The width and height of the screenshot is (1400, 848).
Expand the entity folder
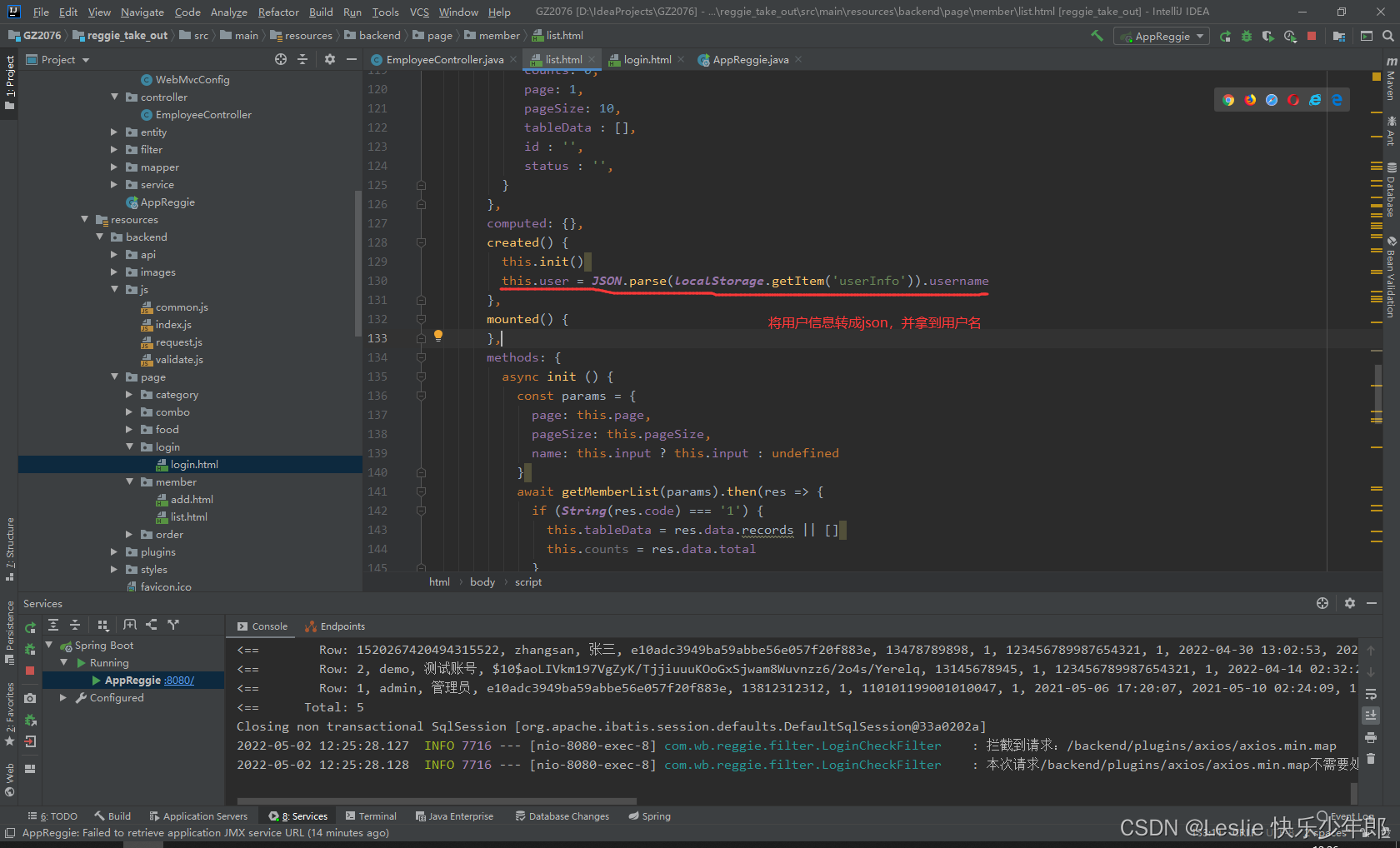(x=115, y=132)
